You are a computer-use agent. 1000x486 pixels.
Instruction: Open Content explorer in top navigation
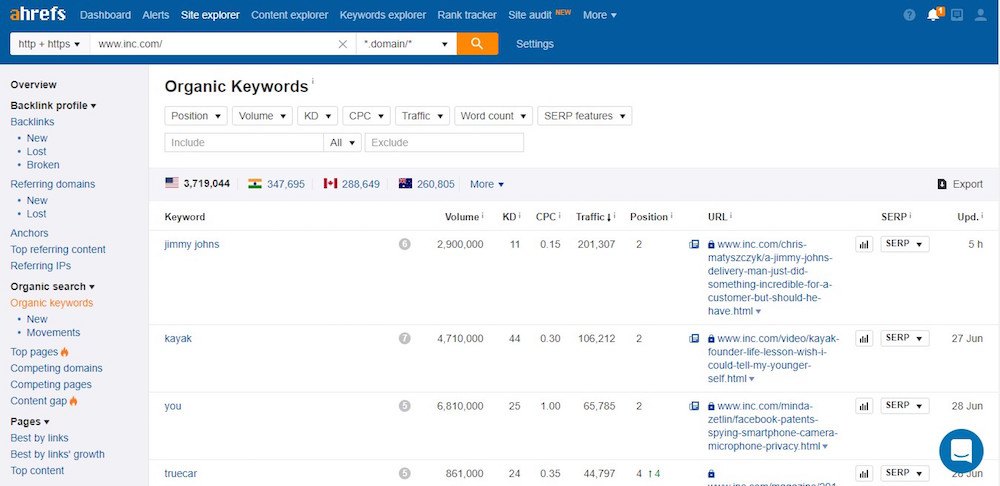290,15
